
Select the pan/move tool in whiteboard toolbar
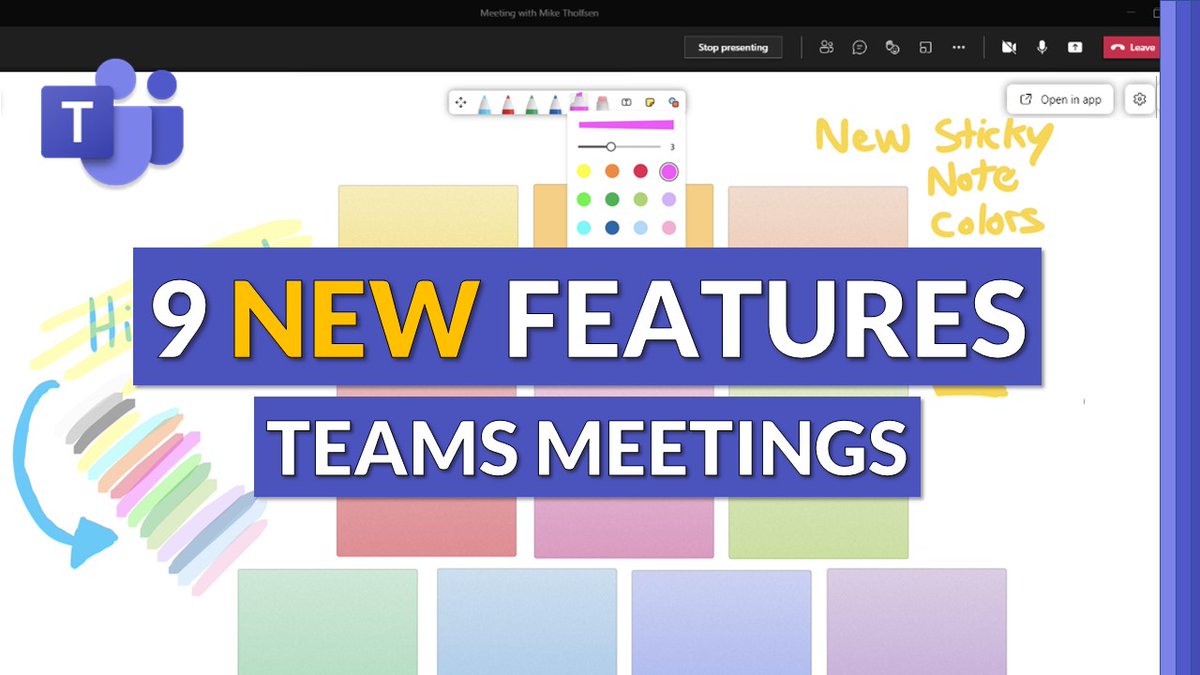point(461,102)
